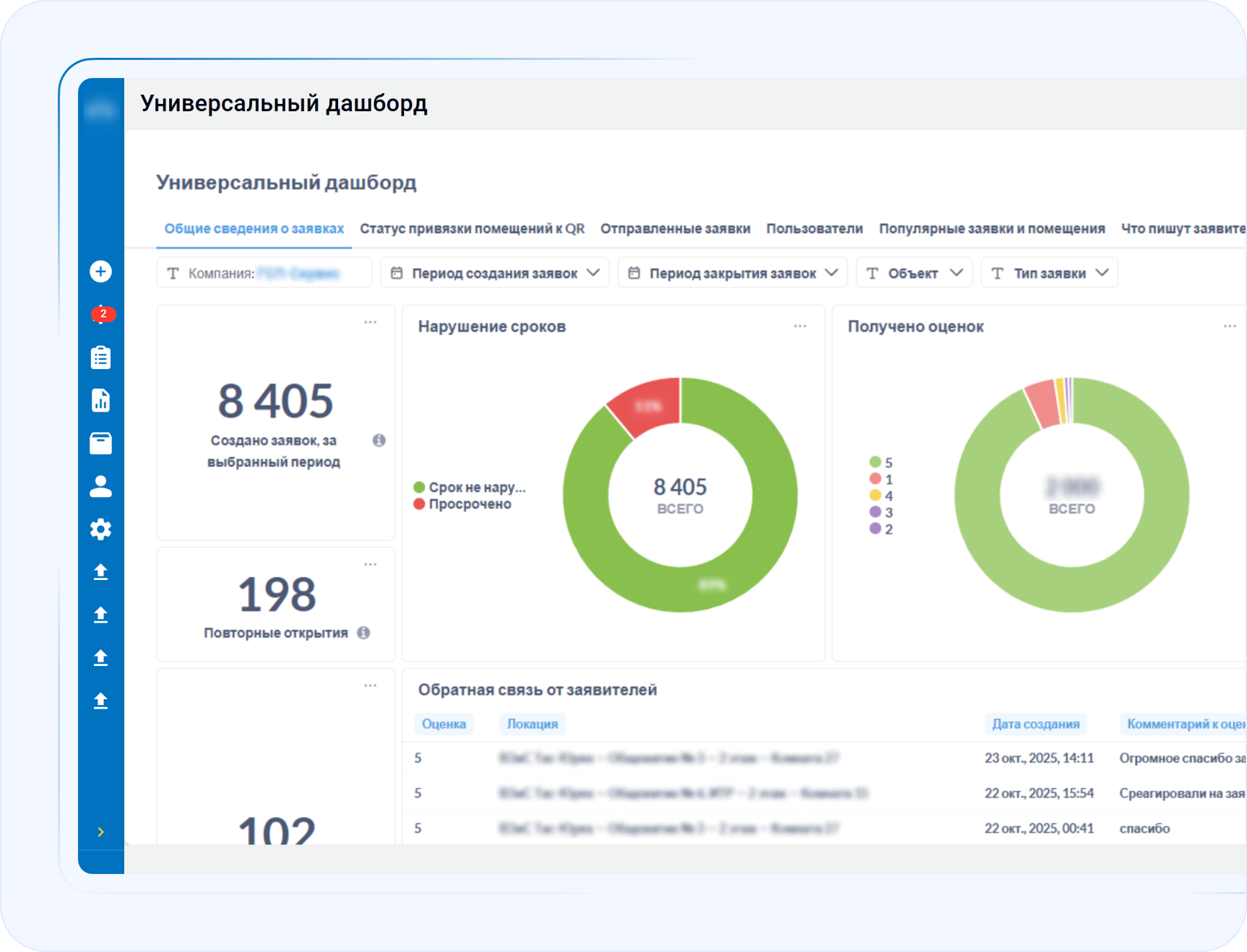Open the 'Тип заявки' dropdown
This screenshot has height=952, width=1247.
click(1049, 272)
